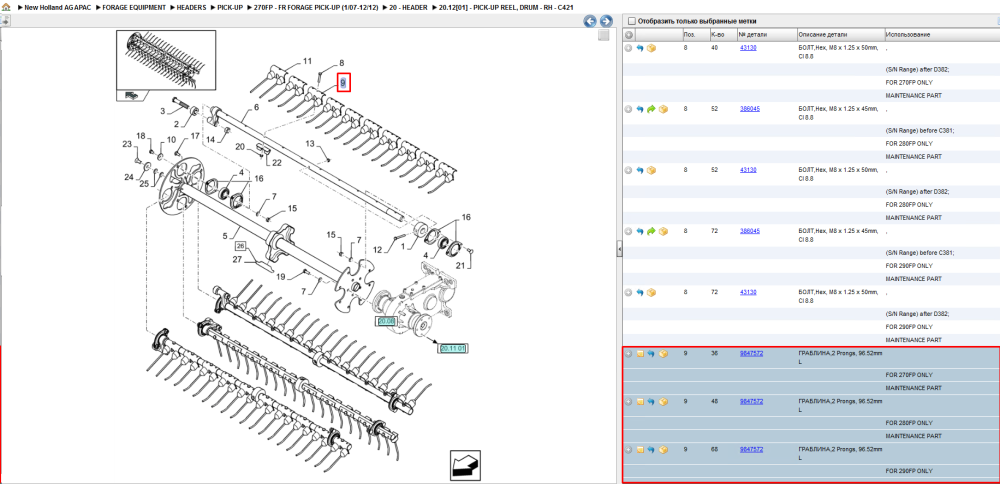The width and height of the screenshot is (1000, 484).
Task: Click the blue arrow icon in the 386045 quantity 52 row
Action: tap(640, 109)
